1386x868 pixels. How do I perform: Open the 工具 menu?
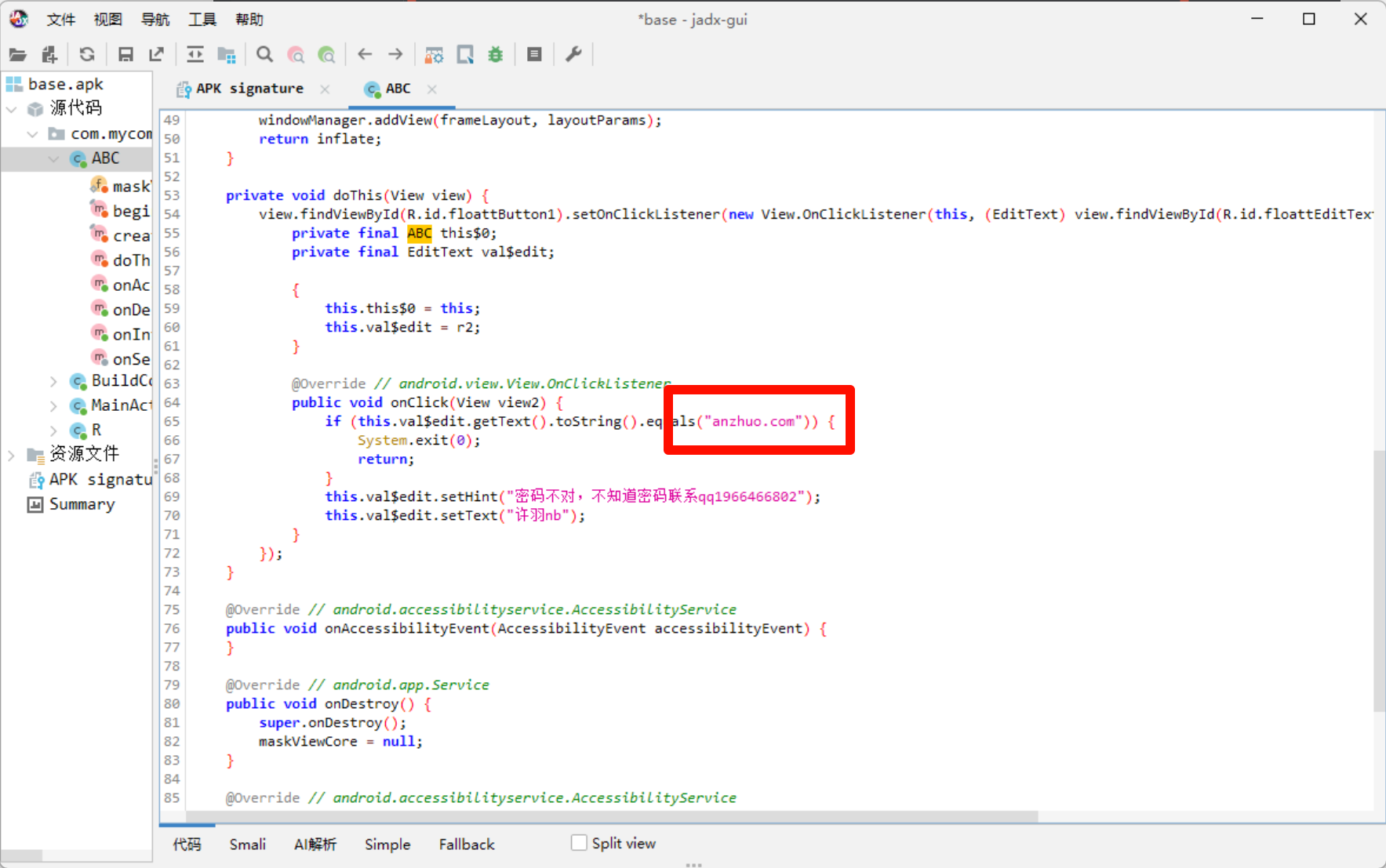tap(202, 20)
